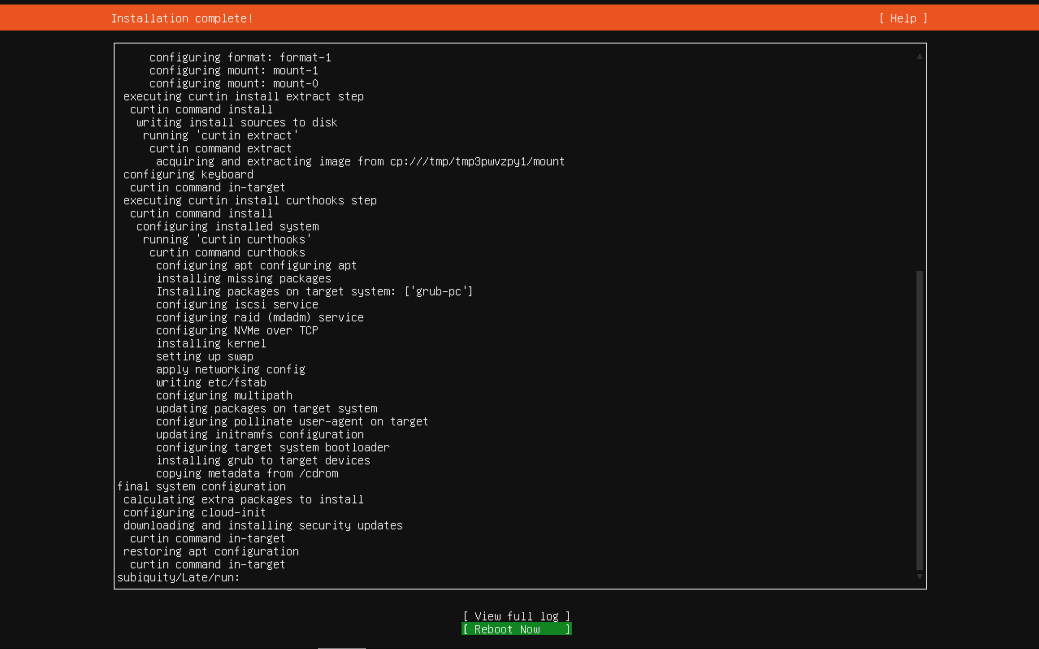The image size is (1039, 649).
Task: Click the scrollbar thumb
Action: pyautogui.click(x=920, y=420)
